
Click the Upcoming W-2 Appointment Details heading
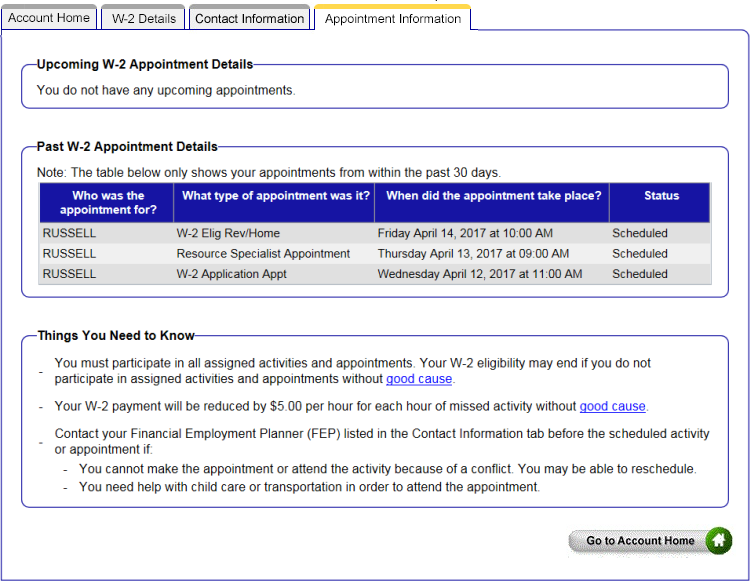tap(145, 65)
